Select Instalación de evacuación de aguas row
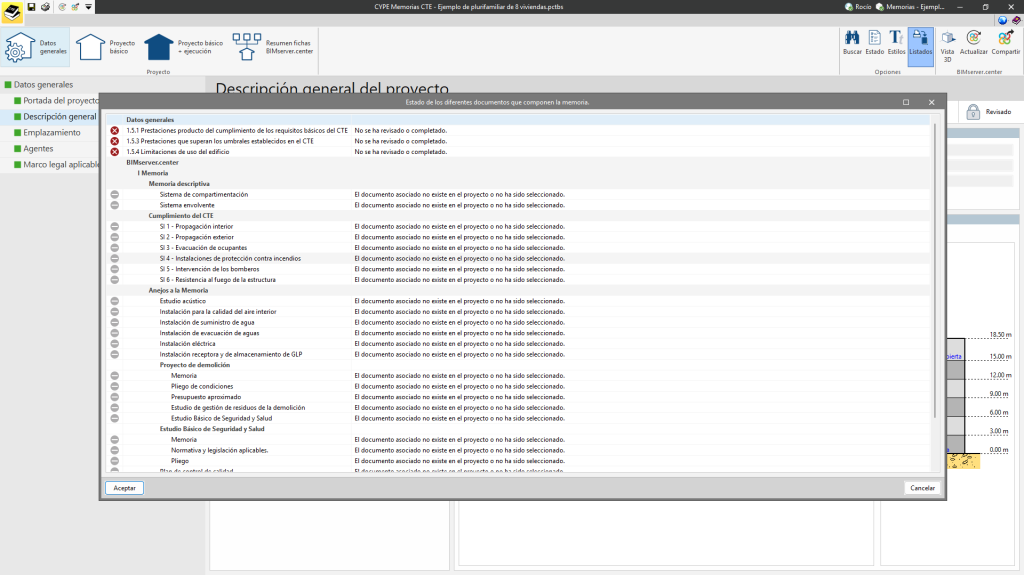This screenshot has height=575, width=1024. pos(519,333)
